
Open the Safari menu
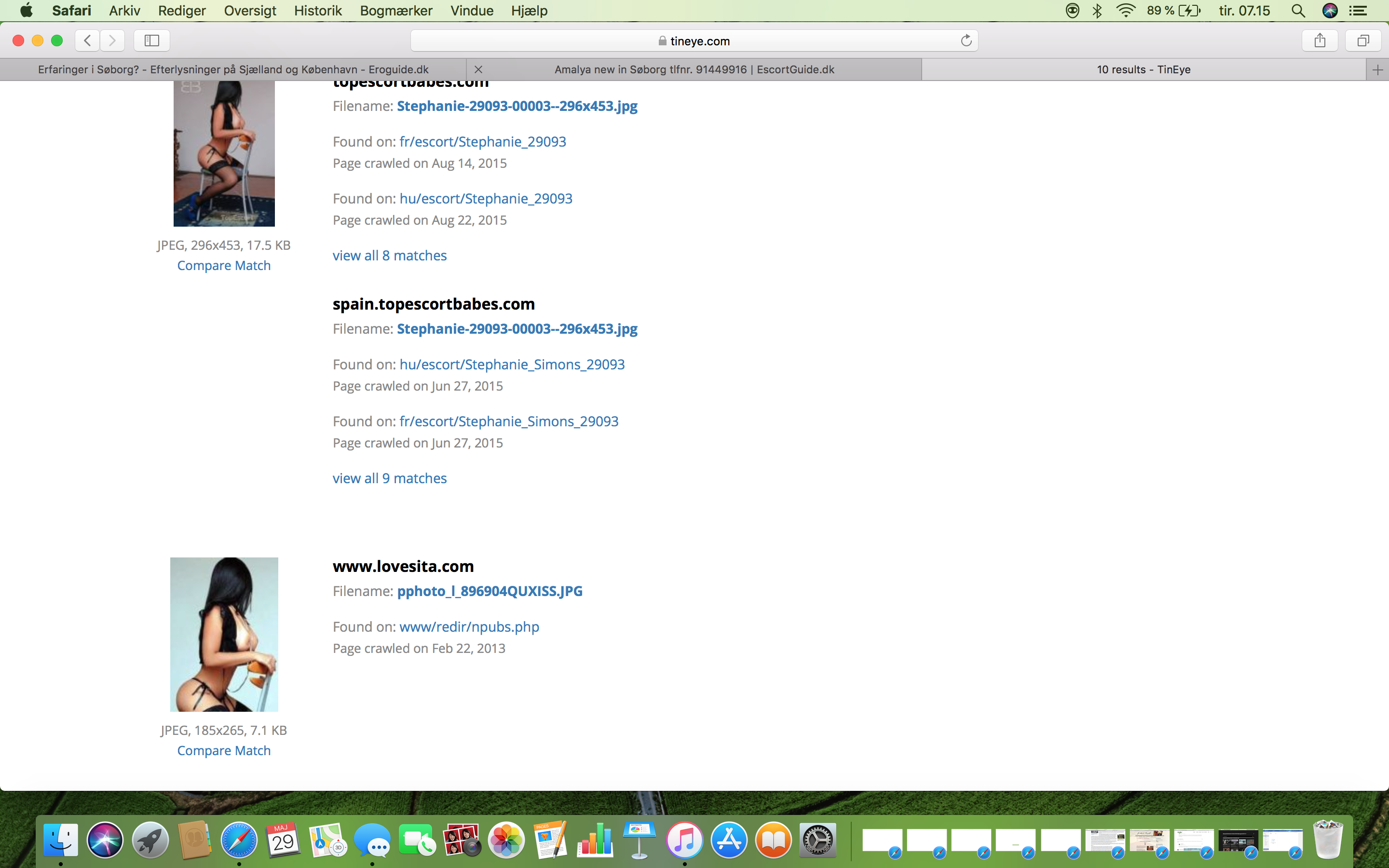tap(71, 10)
